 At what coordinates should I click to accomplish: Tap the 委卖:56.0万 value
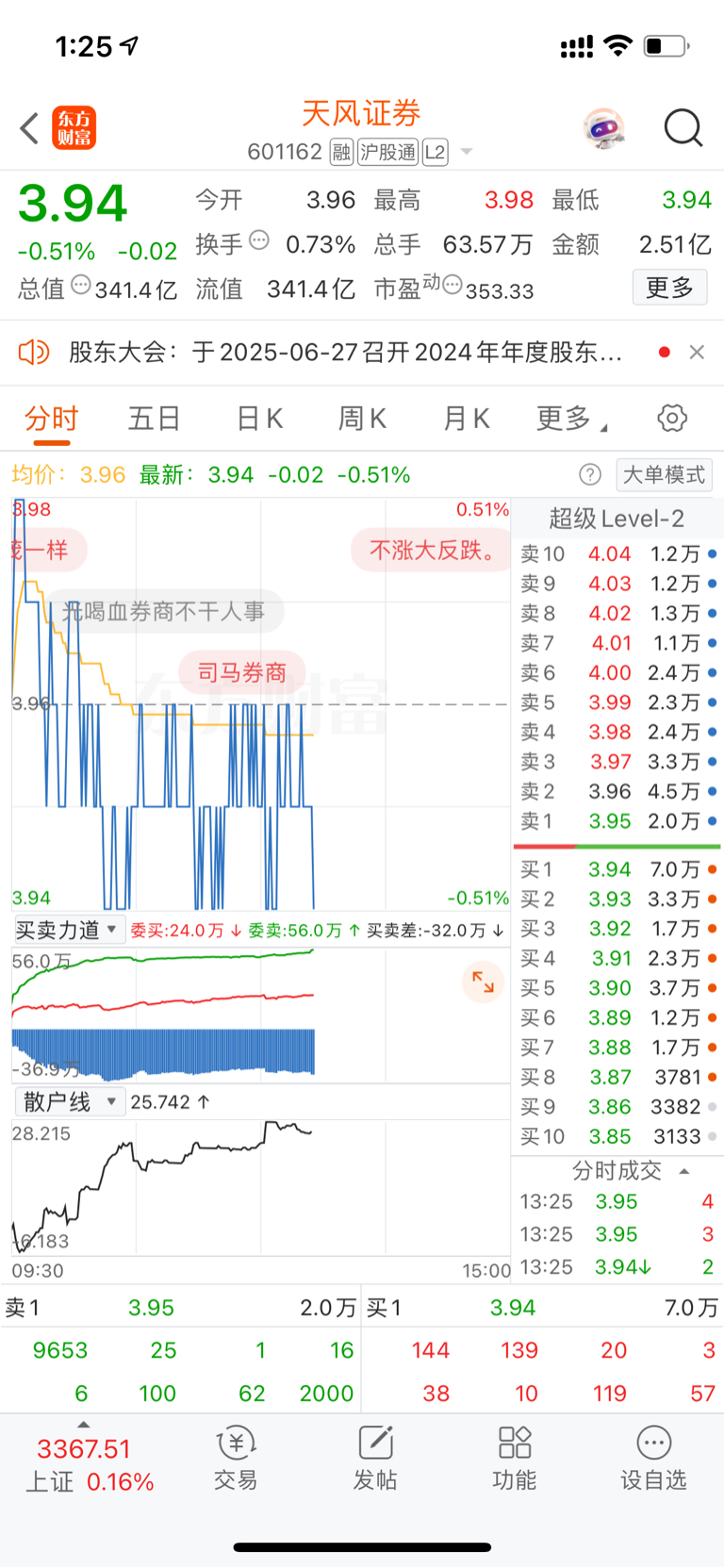[x=304, y=931]
